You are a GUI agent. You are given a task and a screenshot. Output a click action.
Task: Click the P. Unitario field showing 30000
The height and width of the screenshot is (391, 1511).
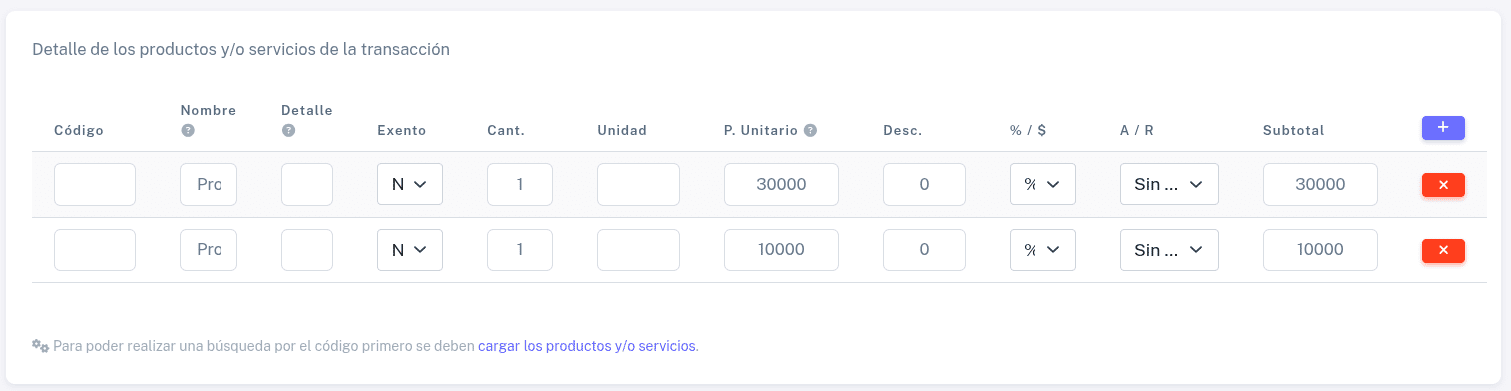[x=781, y=184]
